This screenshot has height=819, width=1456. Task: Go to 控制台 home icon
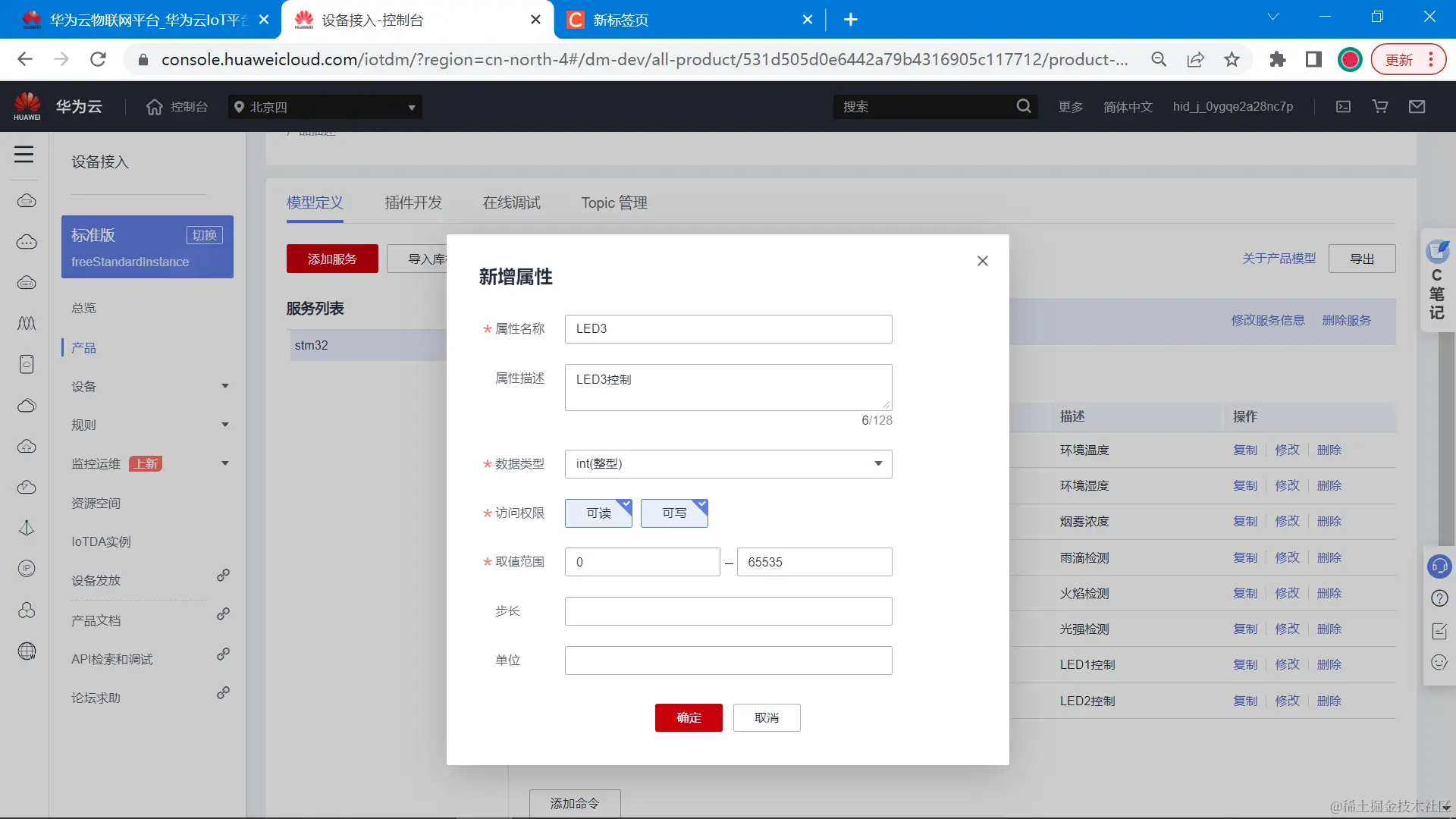pos(155,107)
